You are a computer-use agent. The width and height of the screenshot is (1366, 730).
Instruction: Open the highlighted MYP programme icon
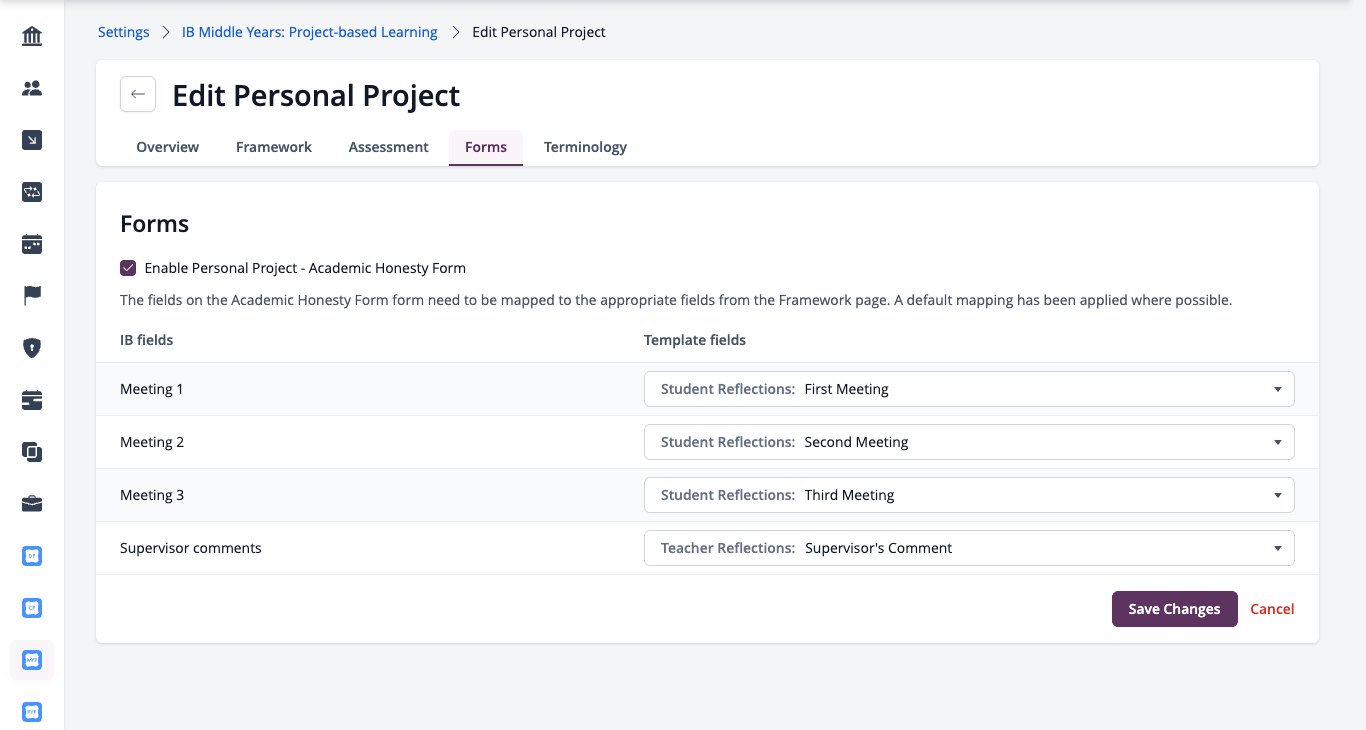(32, 660)
